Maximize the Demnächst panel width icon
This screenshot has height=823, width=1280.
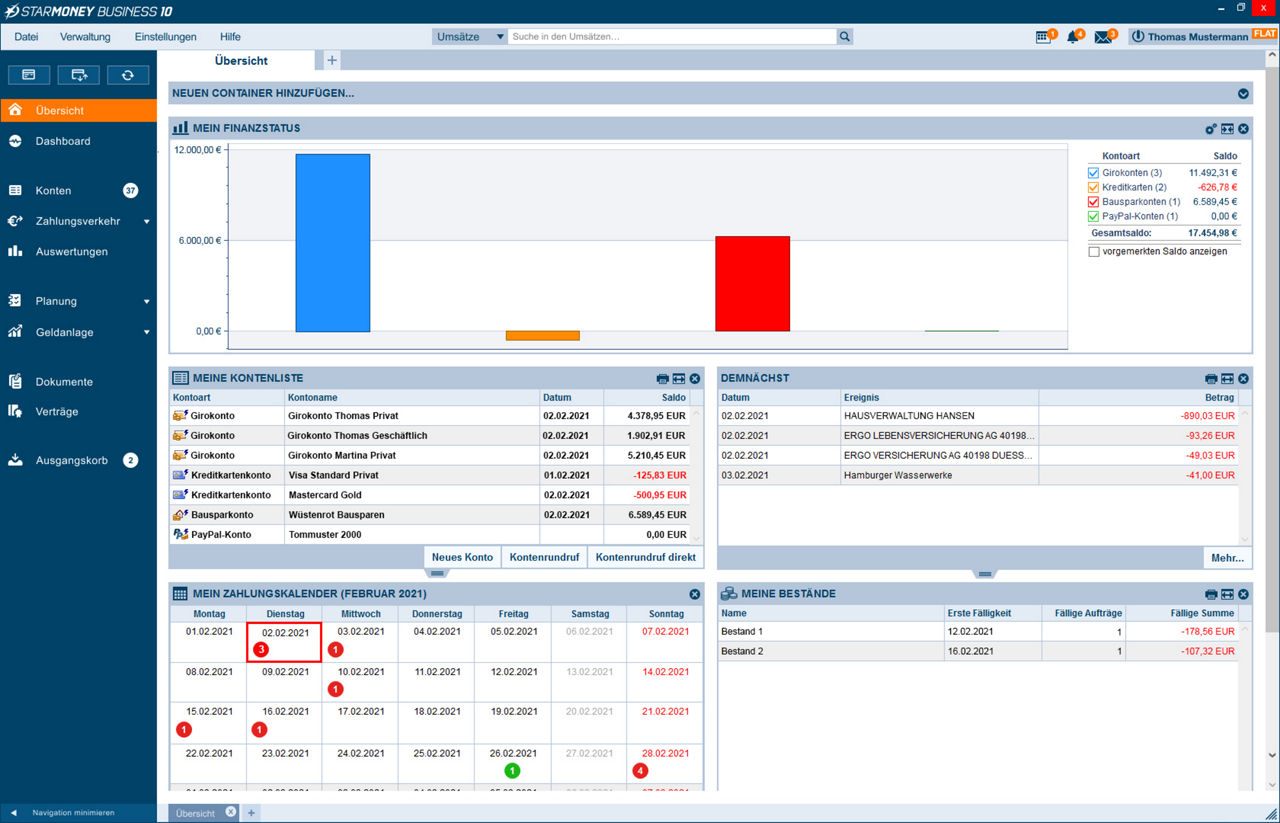pyautogui.click(x=1227, y=379)
